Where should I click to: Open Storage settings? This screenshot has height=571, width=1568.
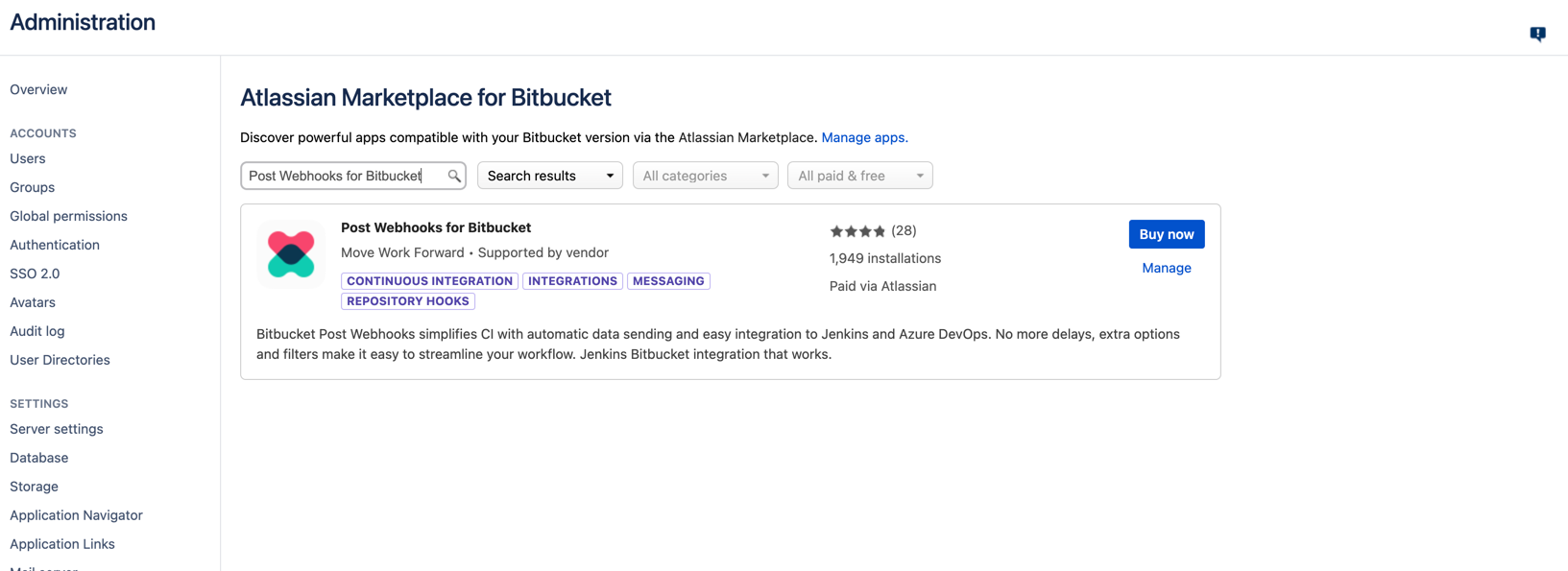pyautogui.click(x=35, y=487)
